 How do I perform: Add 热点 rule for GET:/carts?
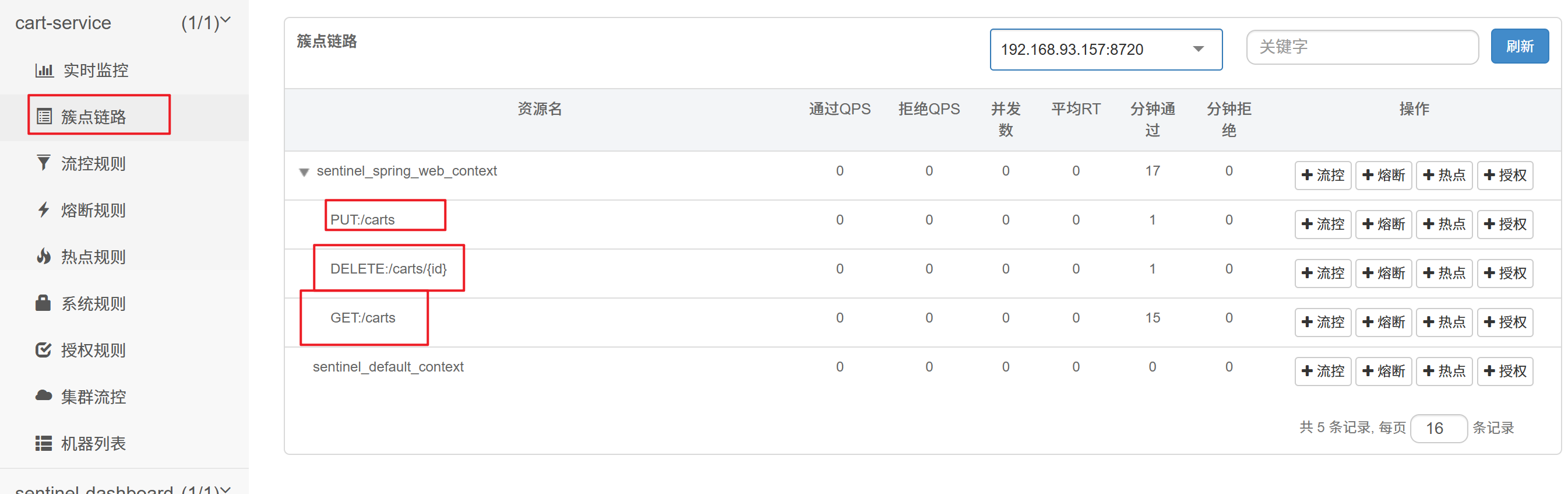coord(1444,322)
